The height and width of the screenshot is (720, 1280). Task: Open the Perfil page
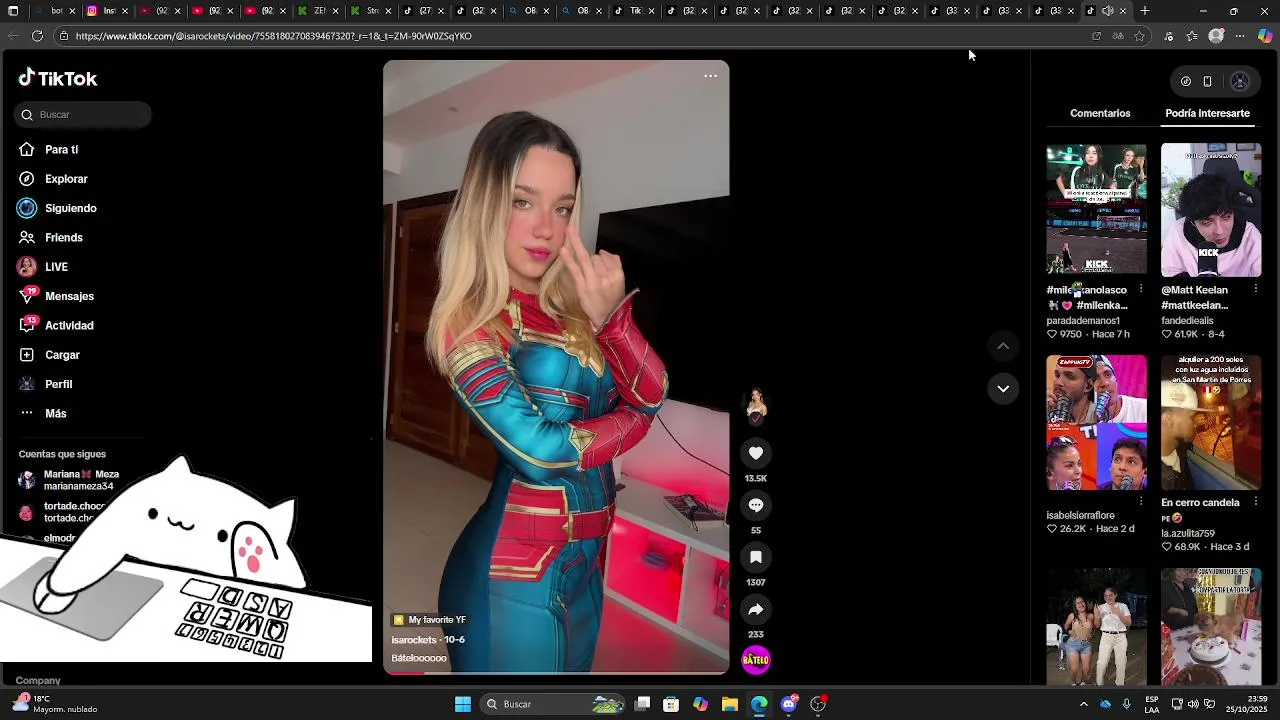45,384
